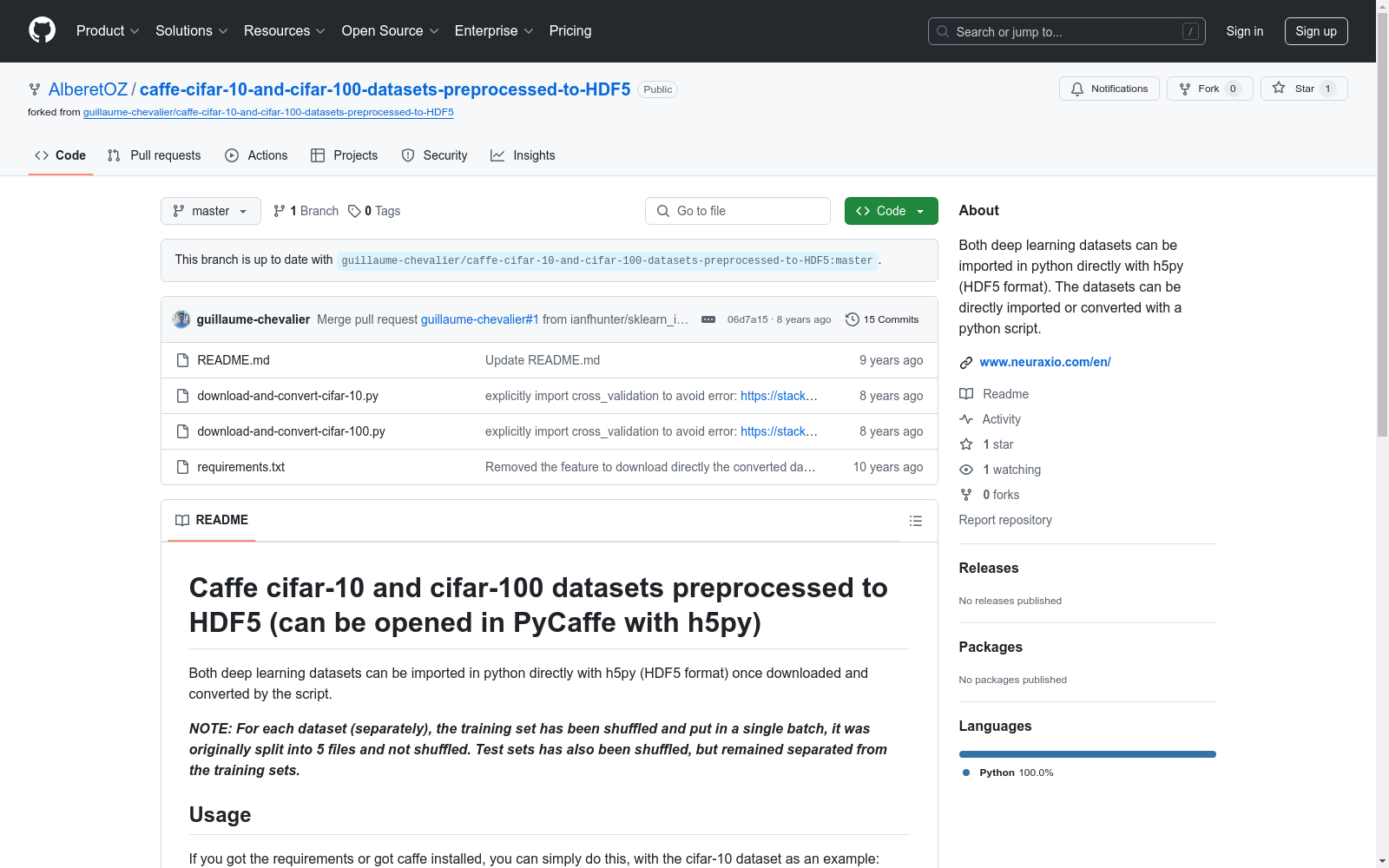The width and height of the screenshot is (1389, 868).
Task: Click the Sign up button
Action: 1316,31
